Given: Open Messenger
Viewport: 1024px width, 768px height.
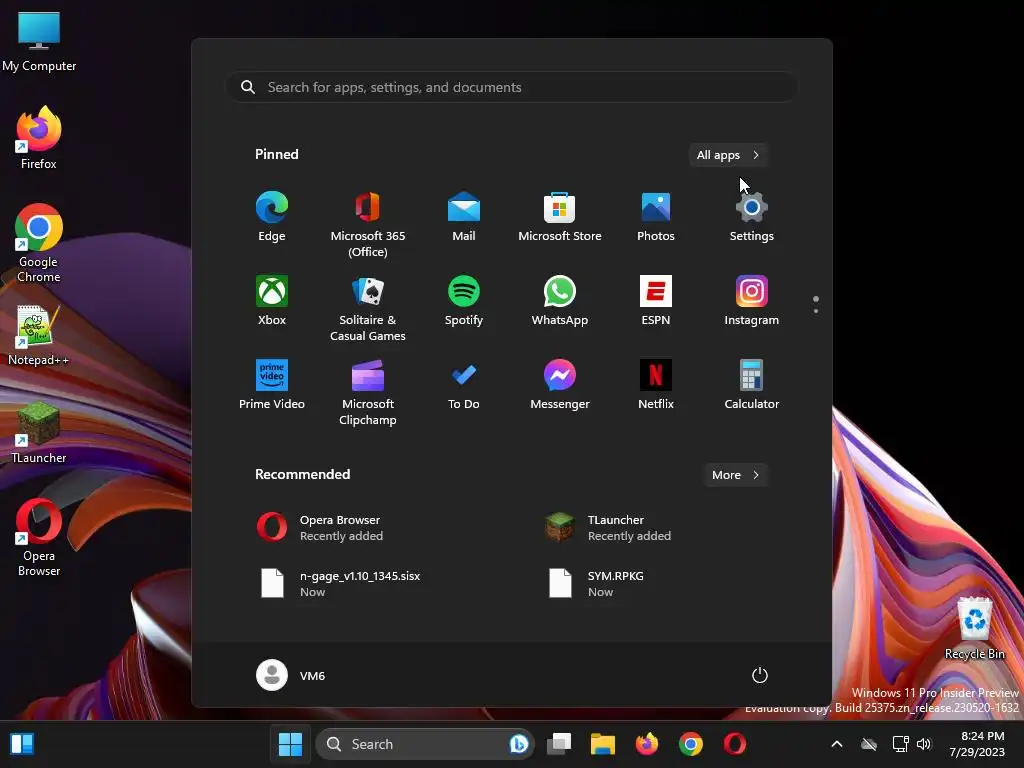Looking at the screenshot, I should (560, 385).
